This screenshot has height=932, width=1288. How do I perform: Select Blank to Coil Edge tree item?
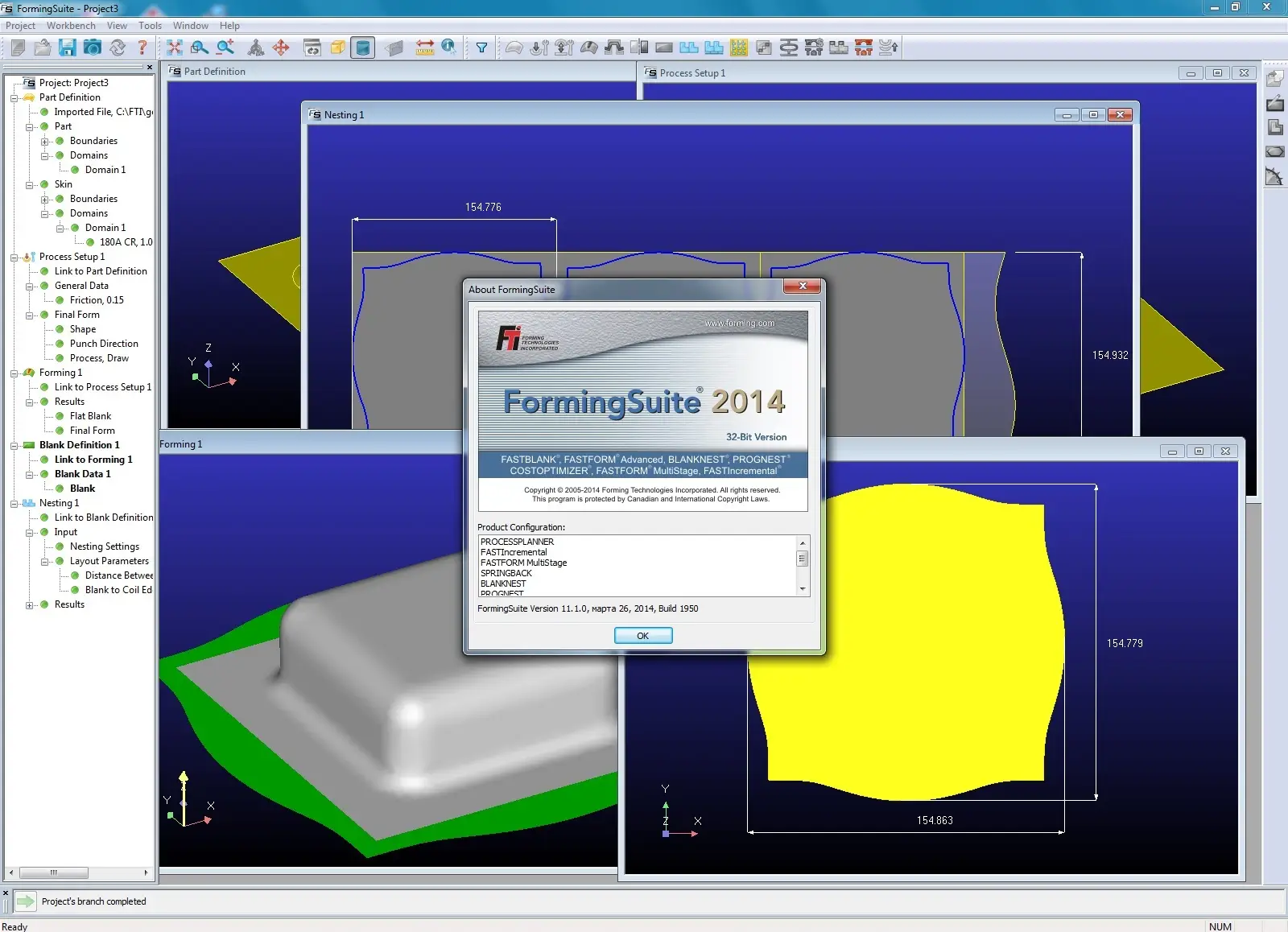pos(118,590)
